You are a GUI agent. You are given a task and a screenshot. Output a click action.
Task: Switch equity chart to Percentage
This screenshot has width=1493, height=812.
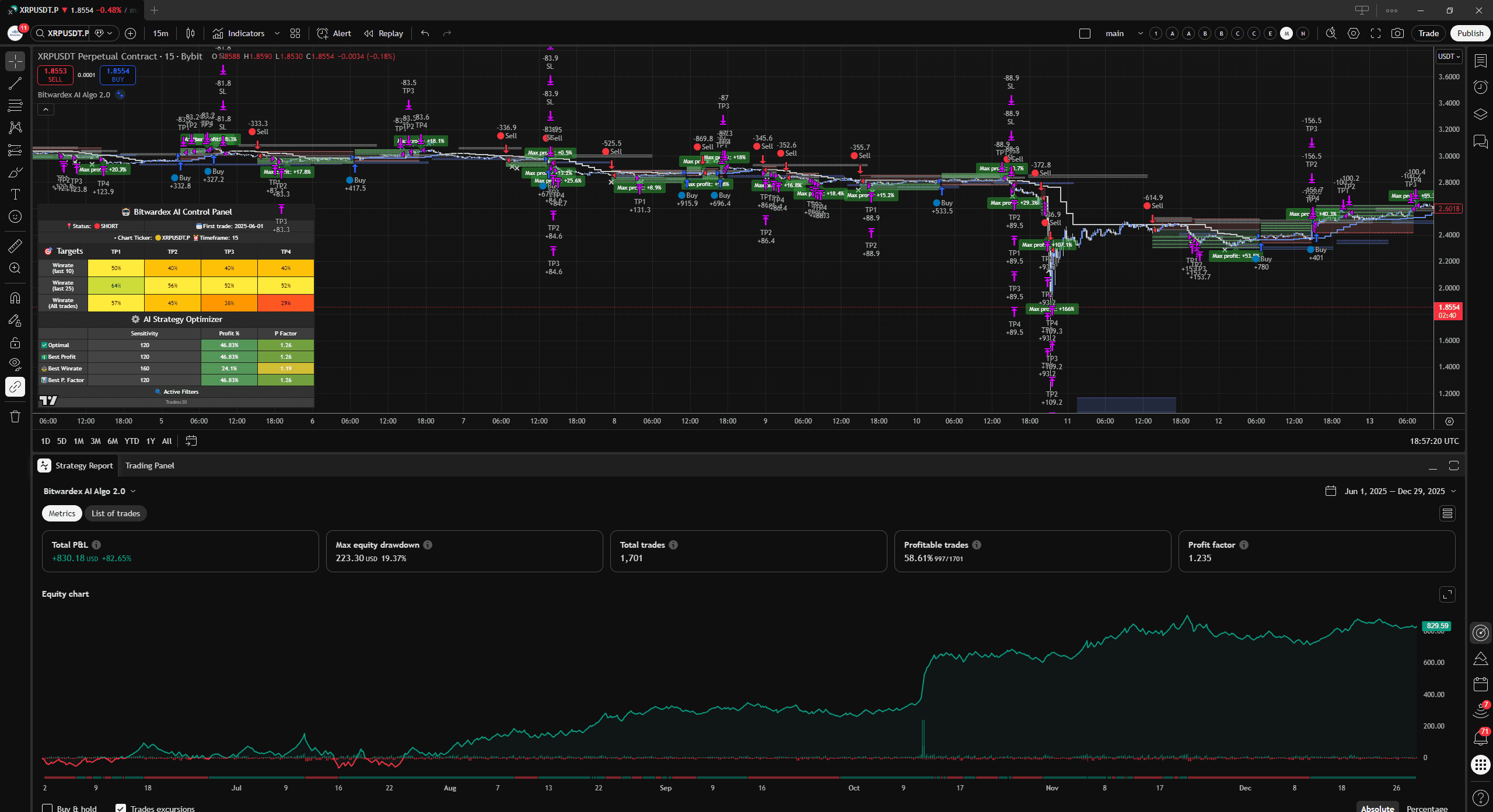[1426, 808]
